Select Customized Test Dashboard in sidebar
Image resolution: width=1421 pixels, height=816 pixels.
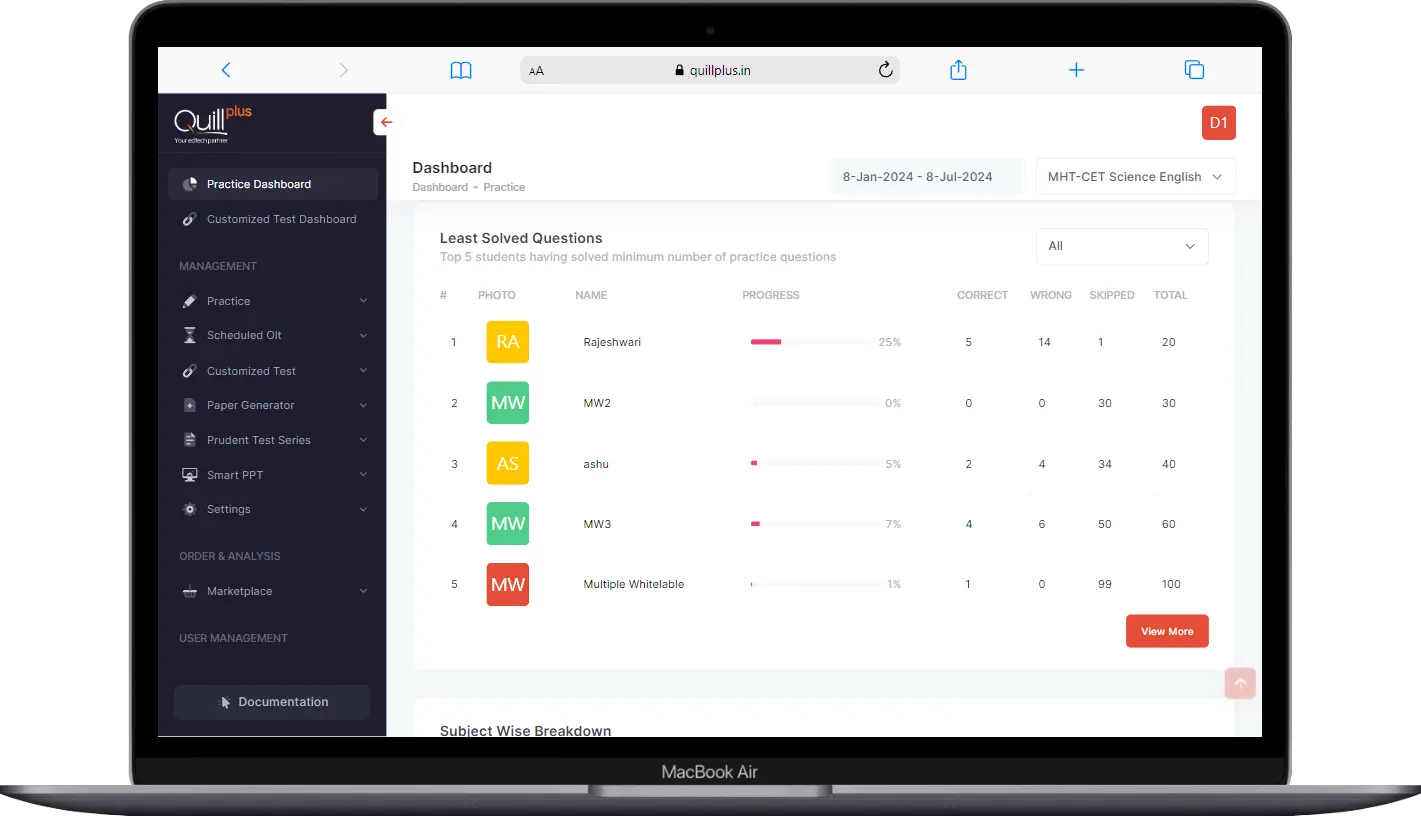click(x=281, y=219)
